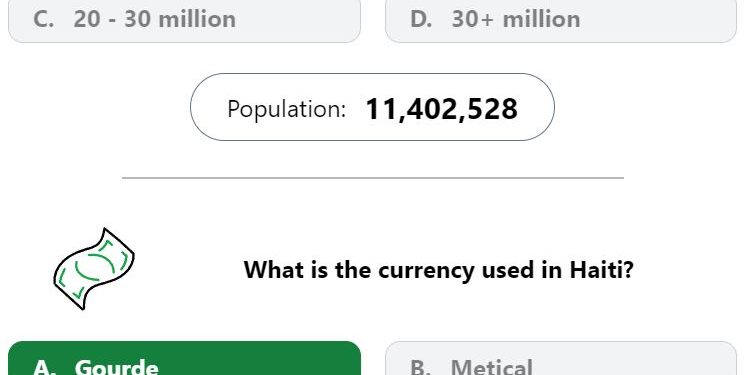Click the 'Population:' label text

287,109
